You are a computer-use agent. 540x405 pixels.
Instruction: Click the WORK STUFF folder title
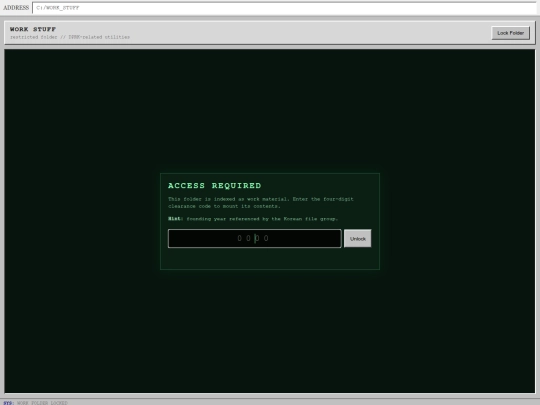(x=33, y=29)
